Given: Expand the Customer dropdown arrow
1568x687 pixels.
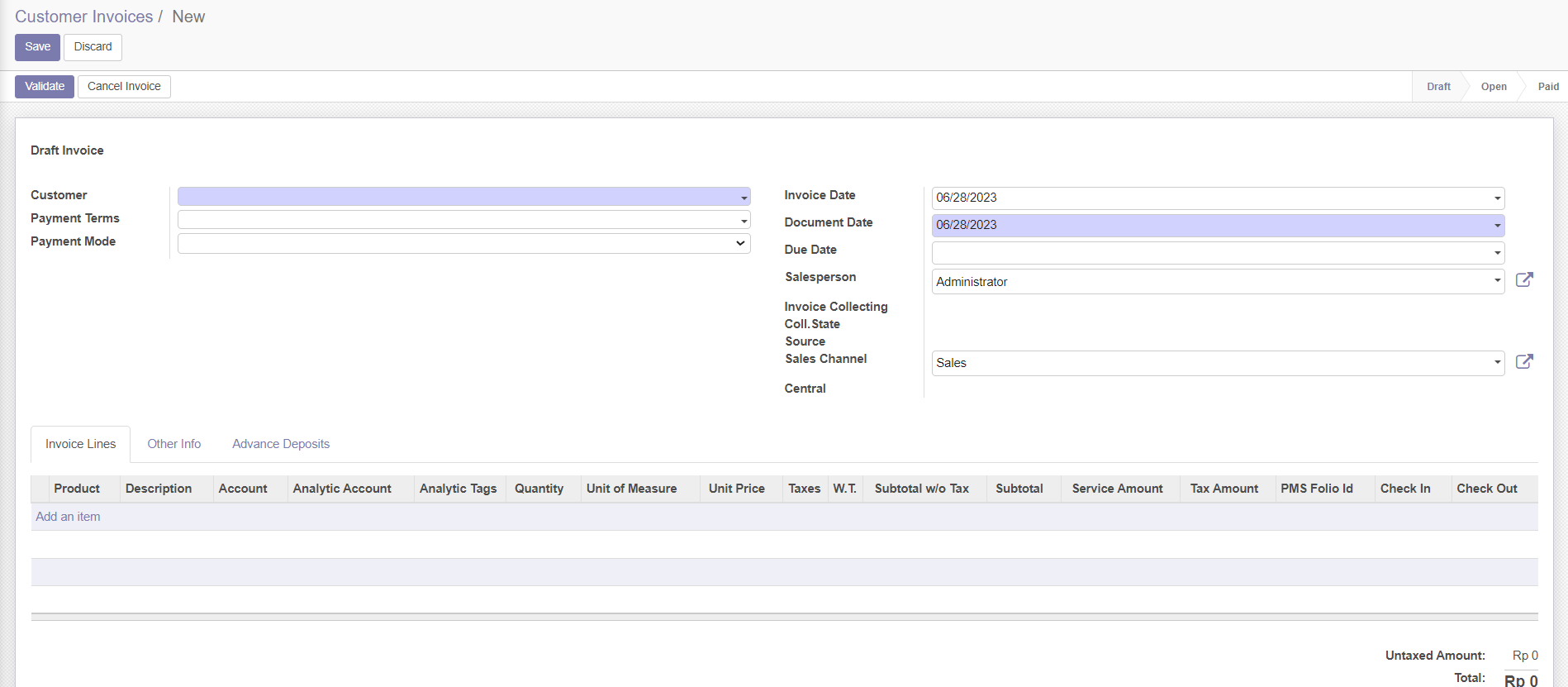Looking at the screenshot, I should (744, 198).
